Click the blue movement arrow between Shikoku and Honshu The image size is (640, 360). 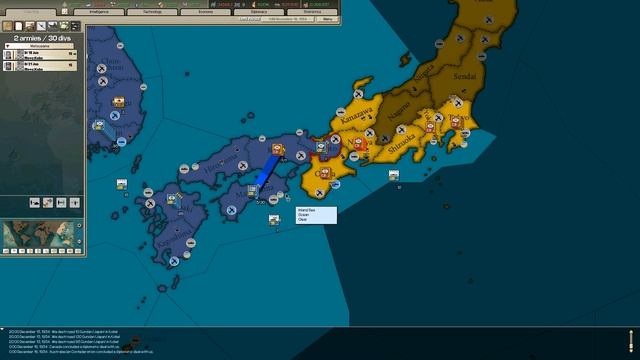[x=267, y=171]
